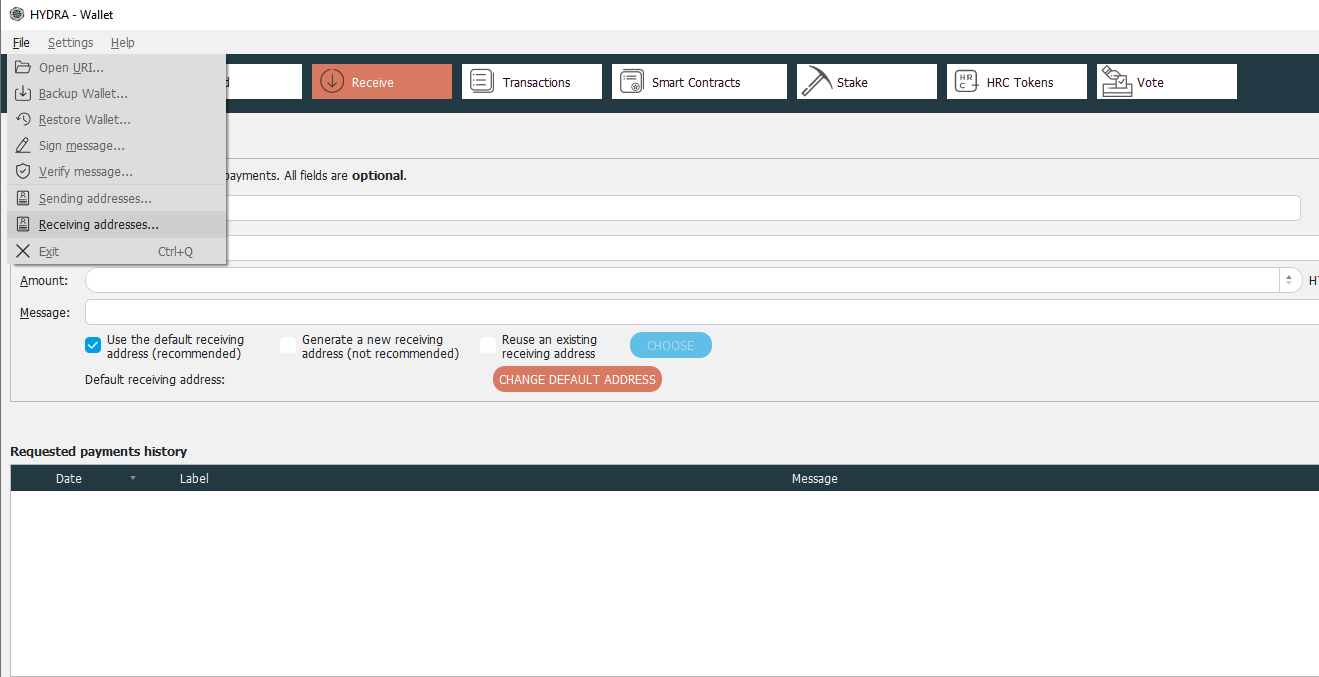Click into the Message input field
Screen dimensions: 1319x677
coord(700,313)
